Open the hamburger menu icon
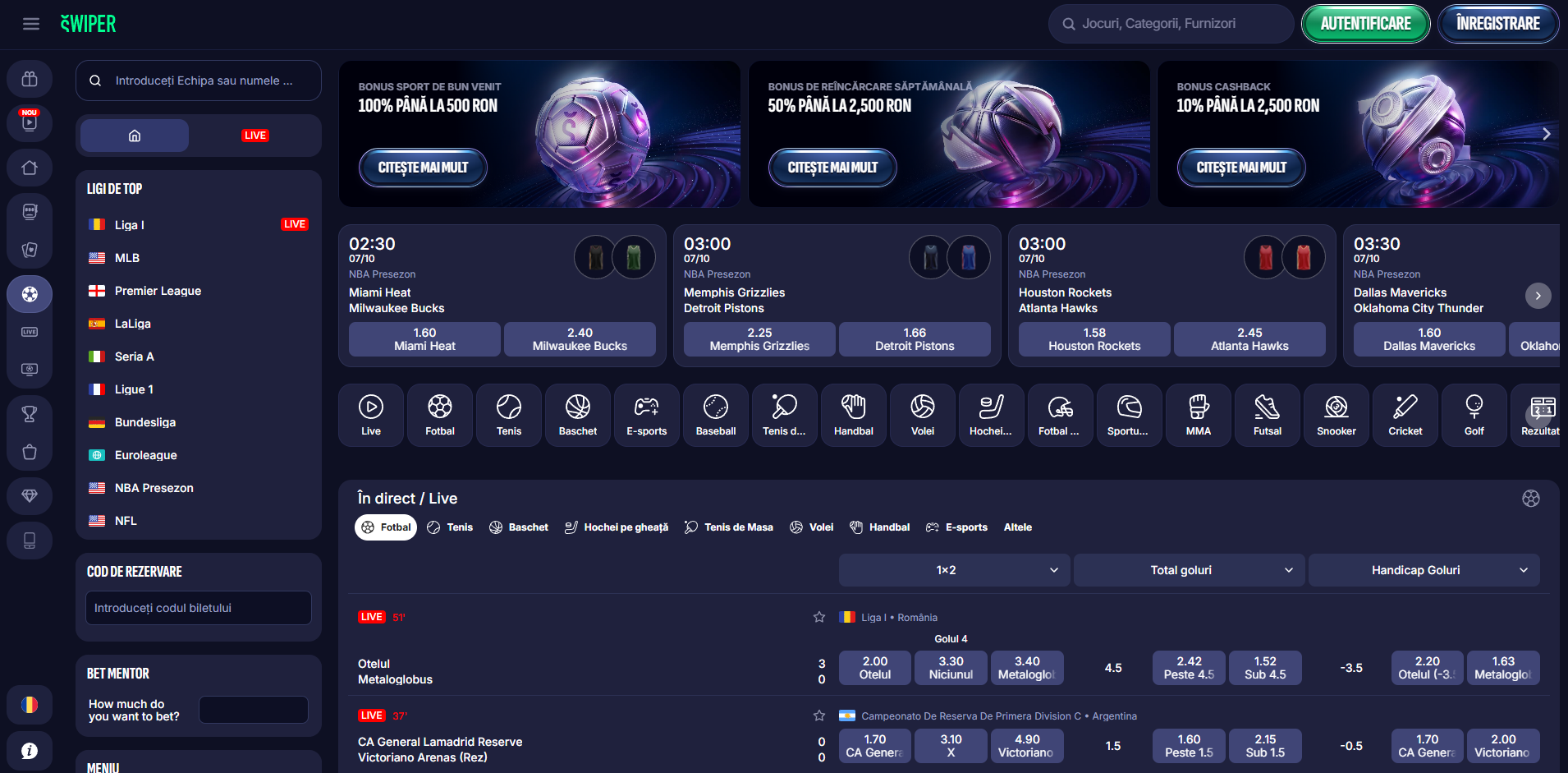The height and width of the screenshot is (773, 1568). pyautogui.click(x=31, y=24)
